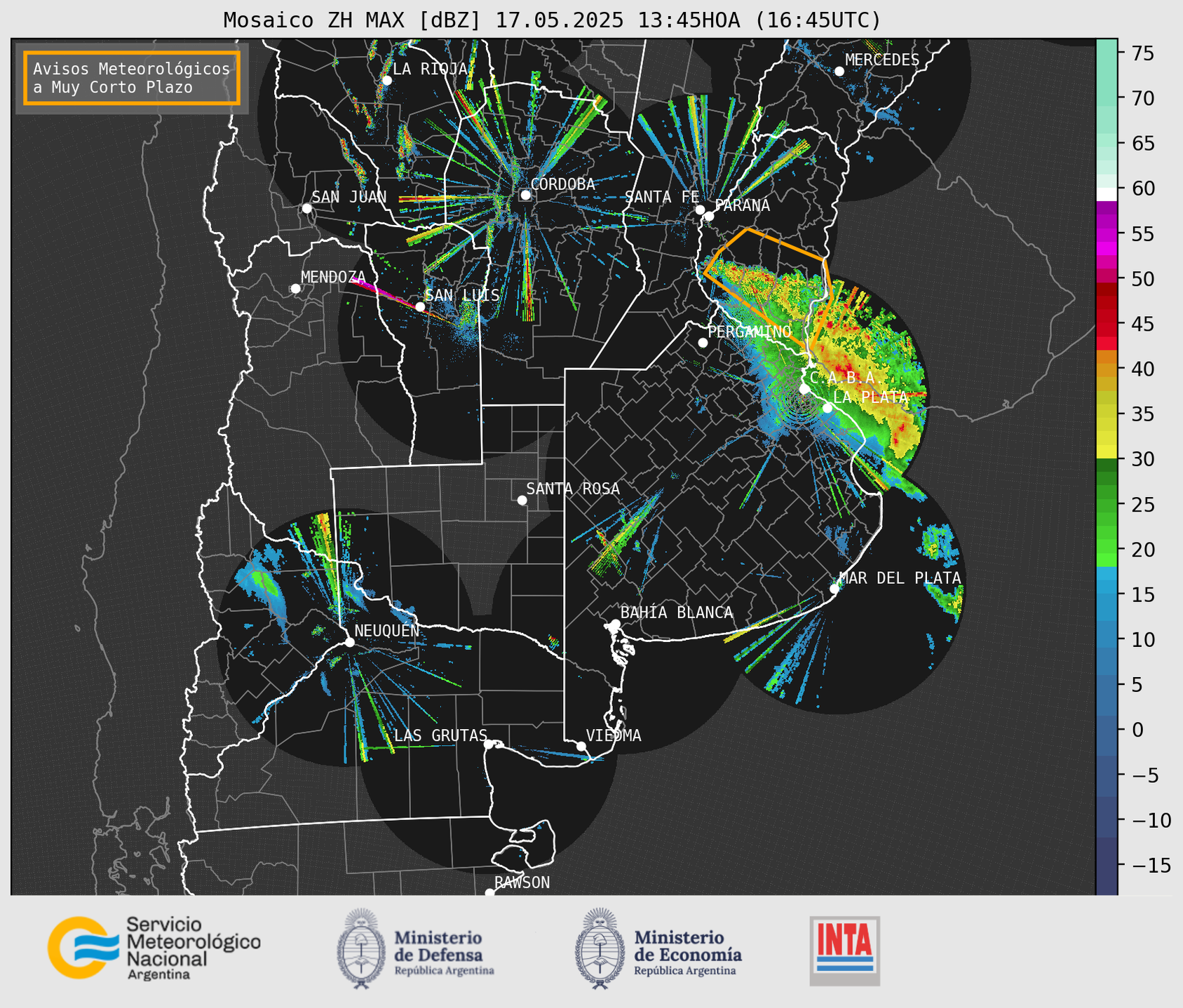This screenshot has width=1183, height=1008.
Task: Click the VIEDMA city marker dot
Action: point(581,746)
